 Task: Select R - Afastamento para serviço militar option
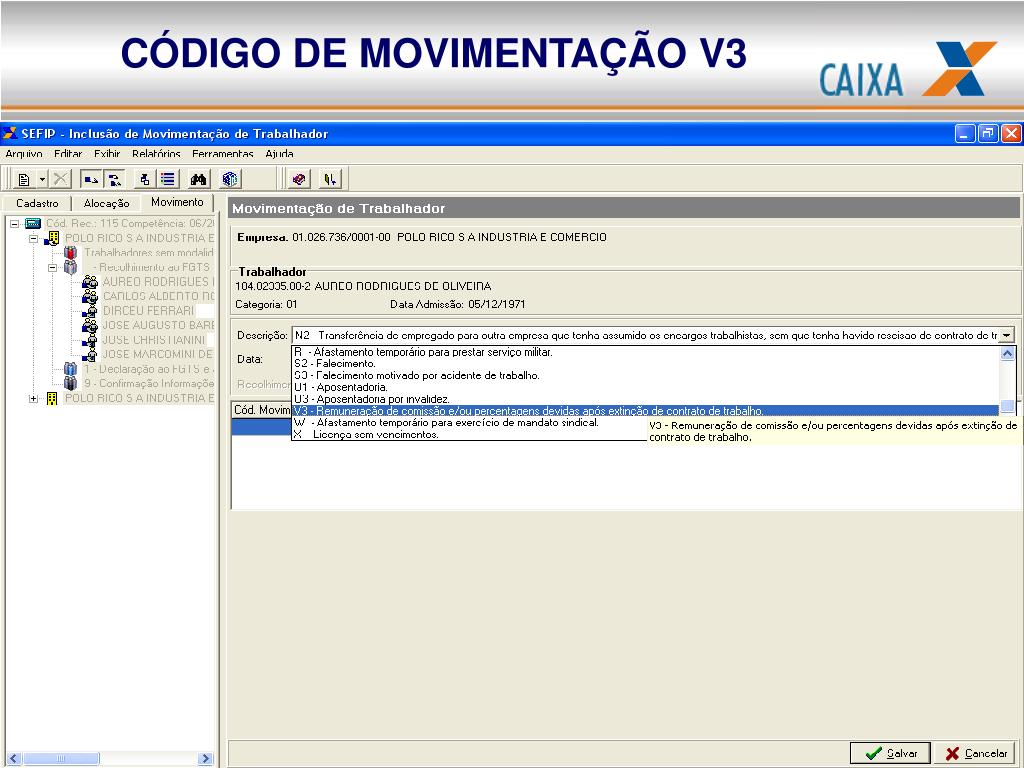[645, 352]
